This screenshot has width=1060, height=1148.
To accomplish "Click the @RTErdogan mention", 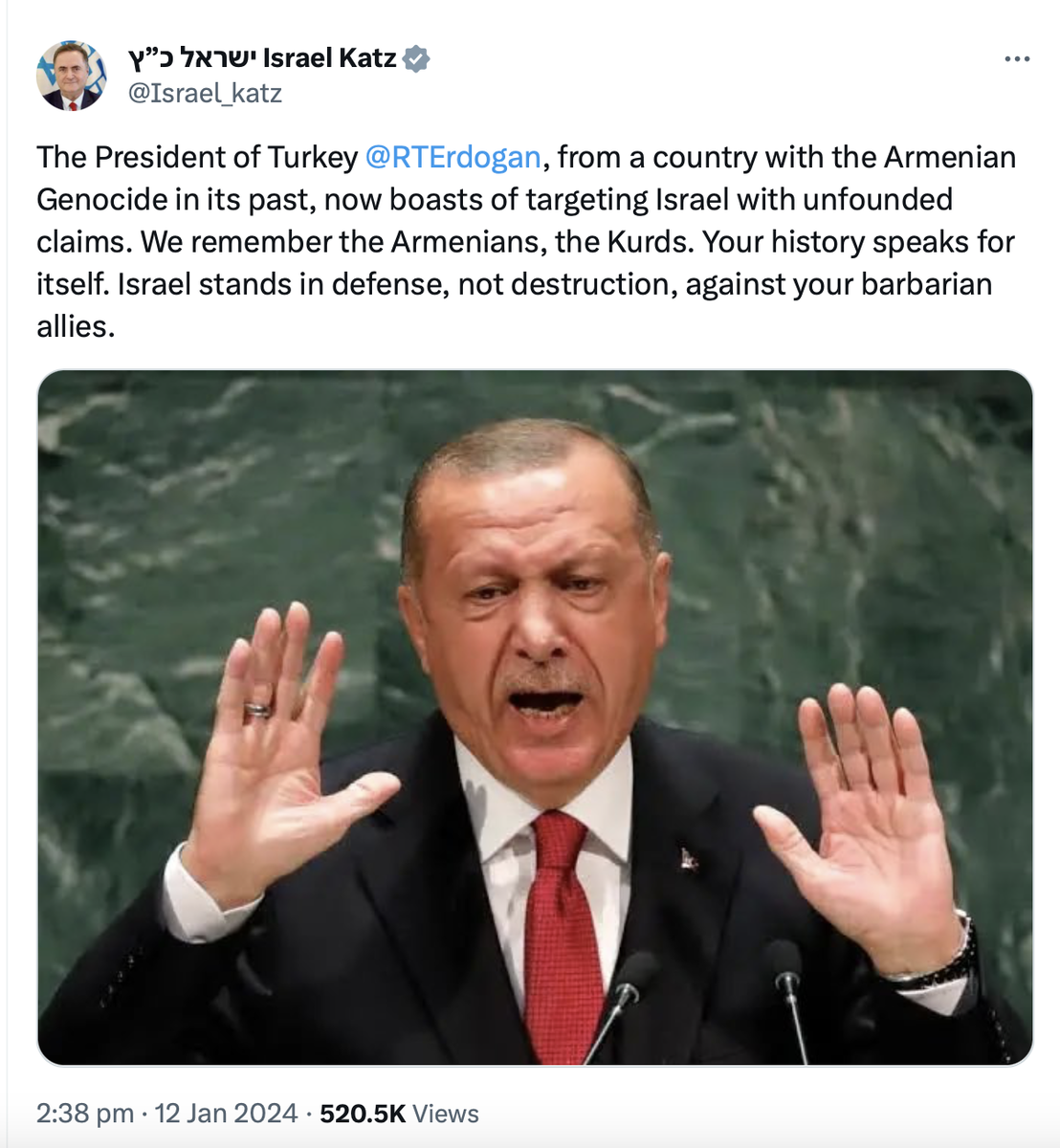I will (x=453, y=157).
